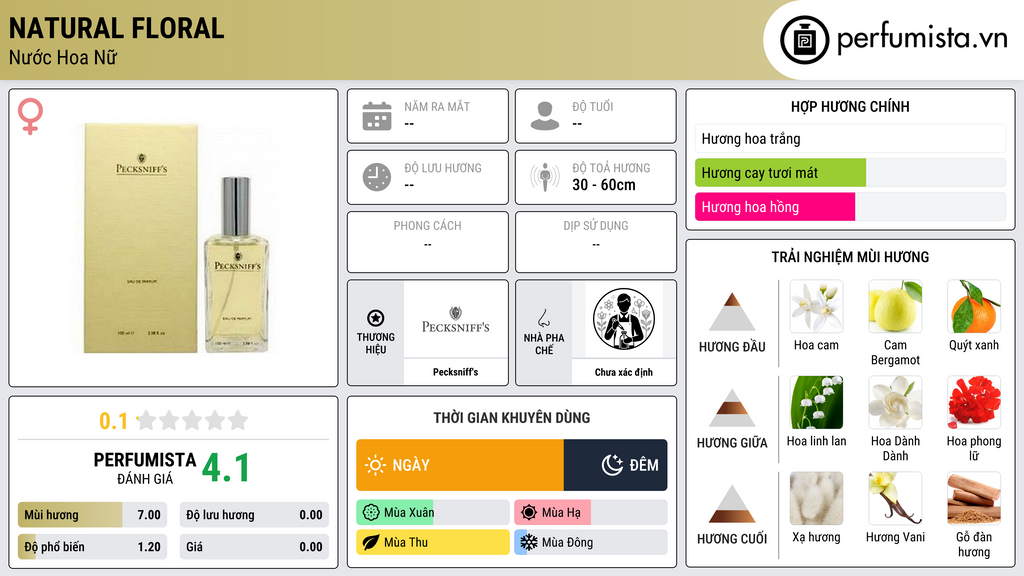Screen dimensions: 1024x576
Task: Click the Hương giữa pyramid icon
Action: tap(732, 408)
